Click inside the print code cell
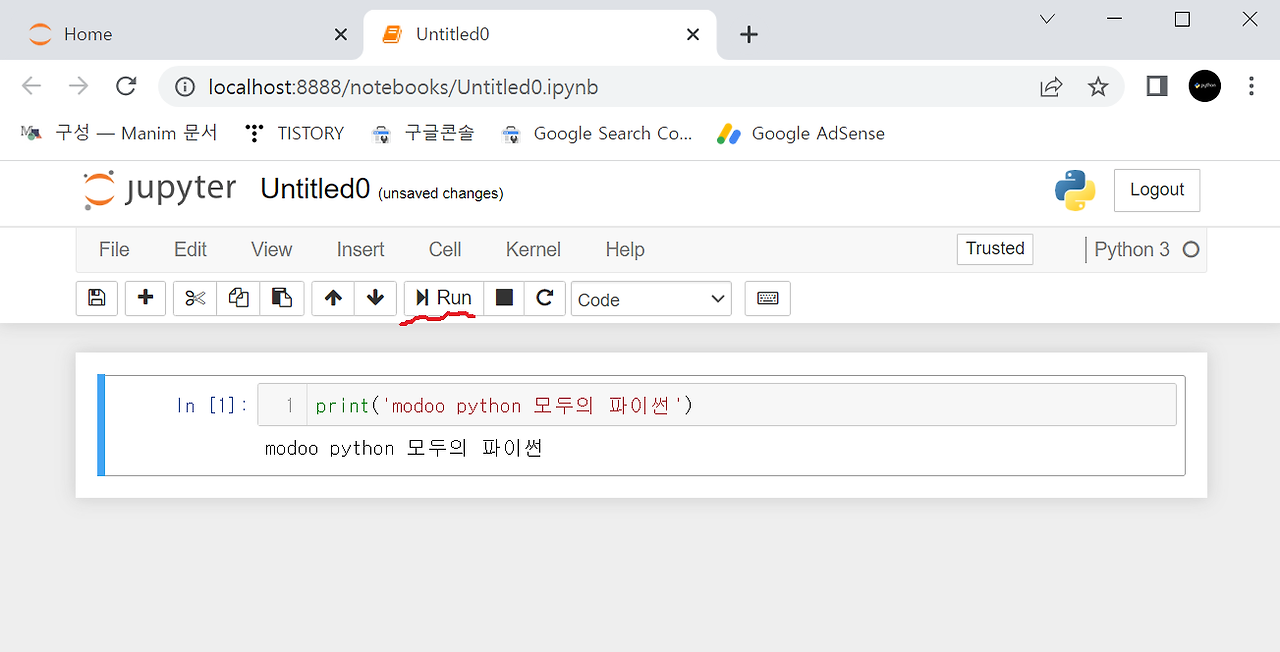 pyautogui.click(x=741, y=405)
